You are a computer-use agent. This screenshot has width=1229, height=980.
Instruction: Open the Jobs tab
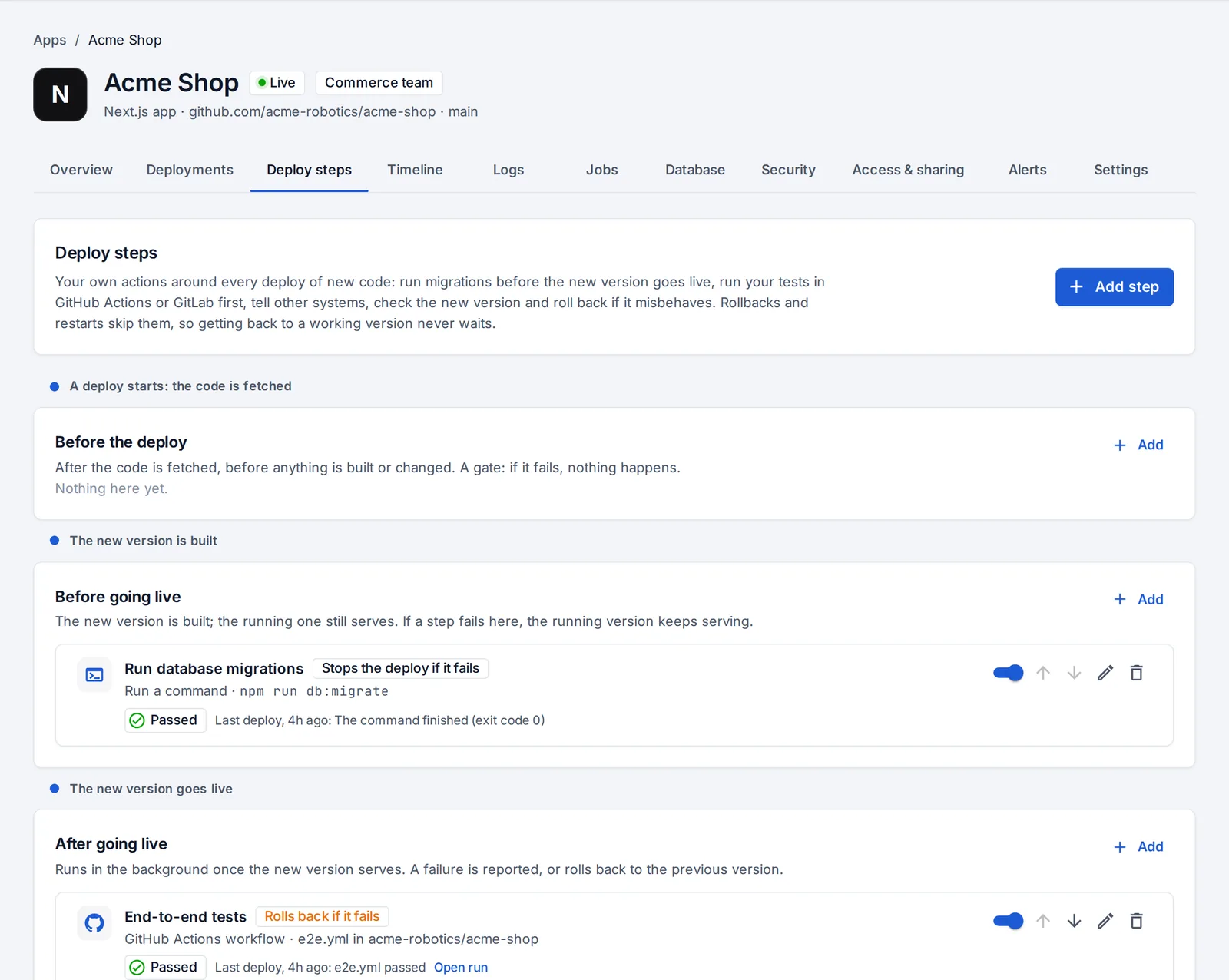602,170
